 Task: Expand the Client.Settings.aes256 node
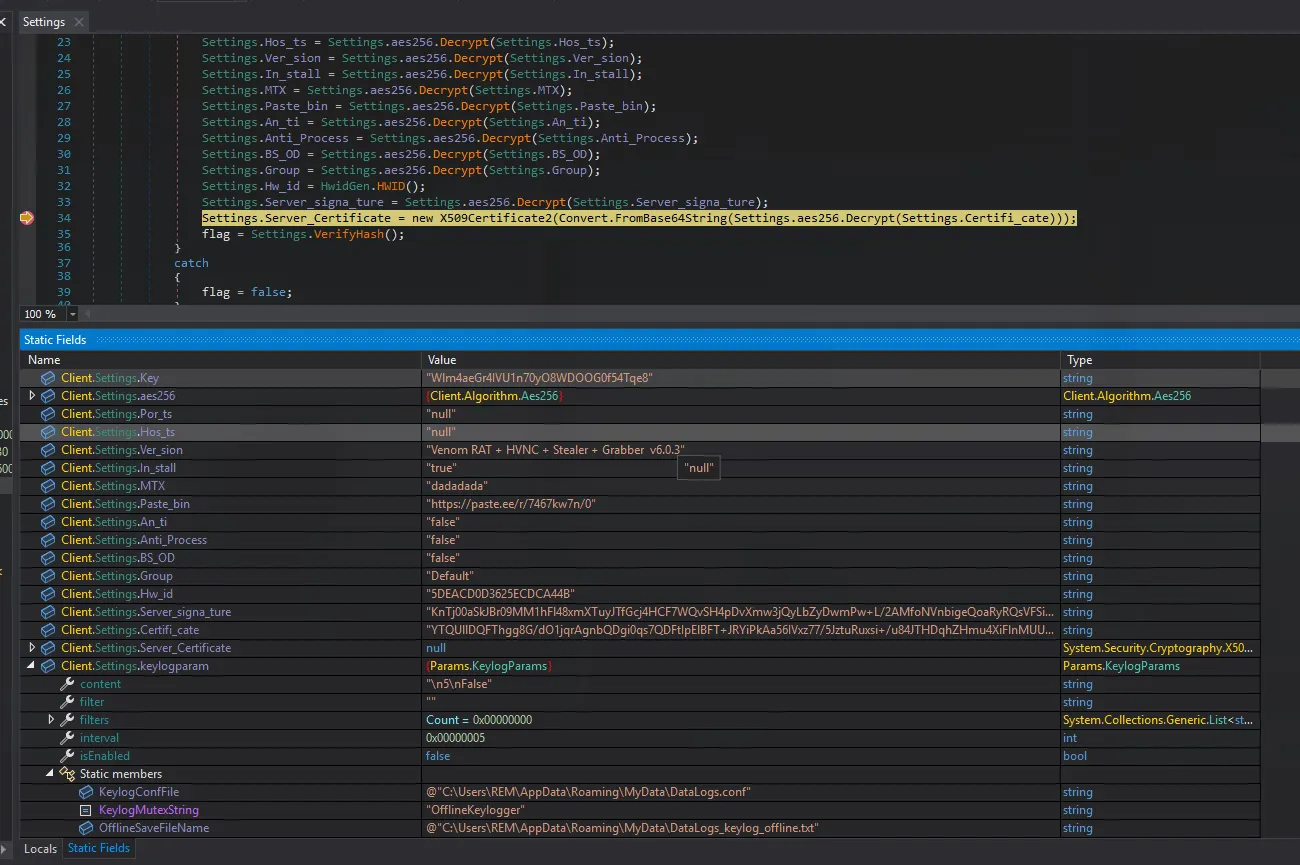(32, 396)
